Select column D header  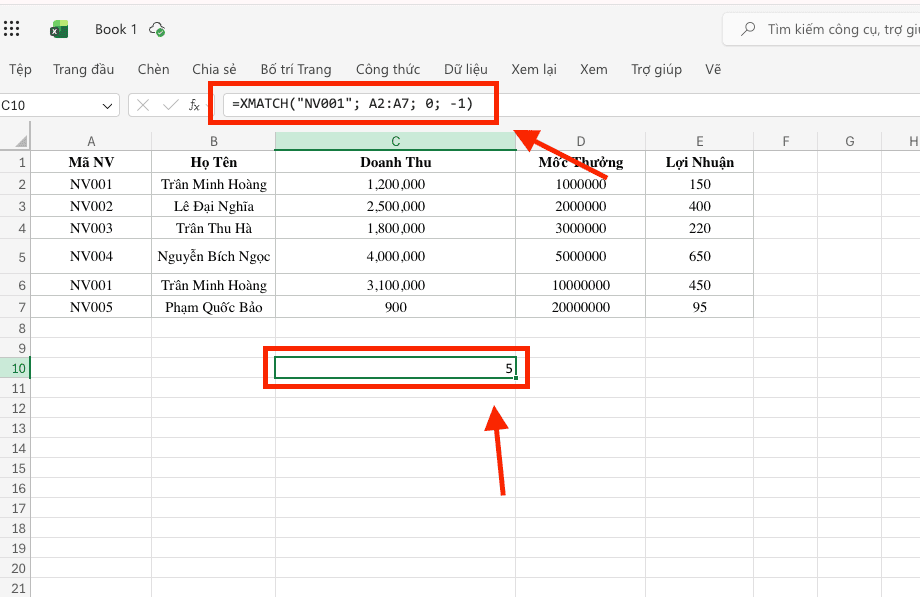[581, 141]
